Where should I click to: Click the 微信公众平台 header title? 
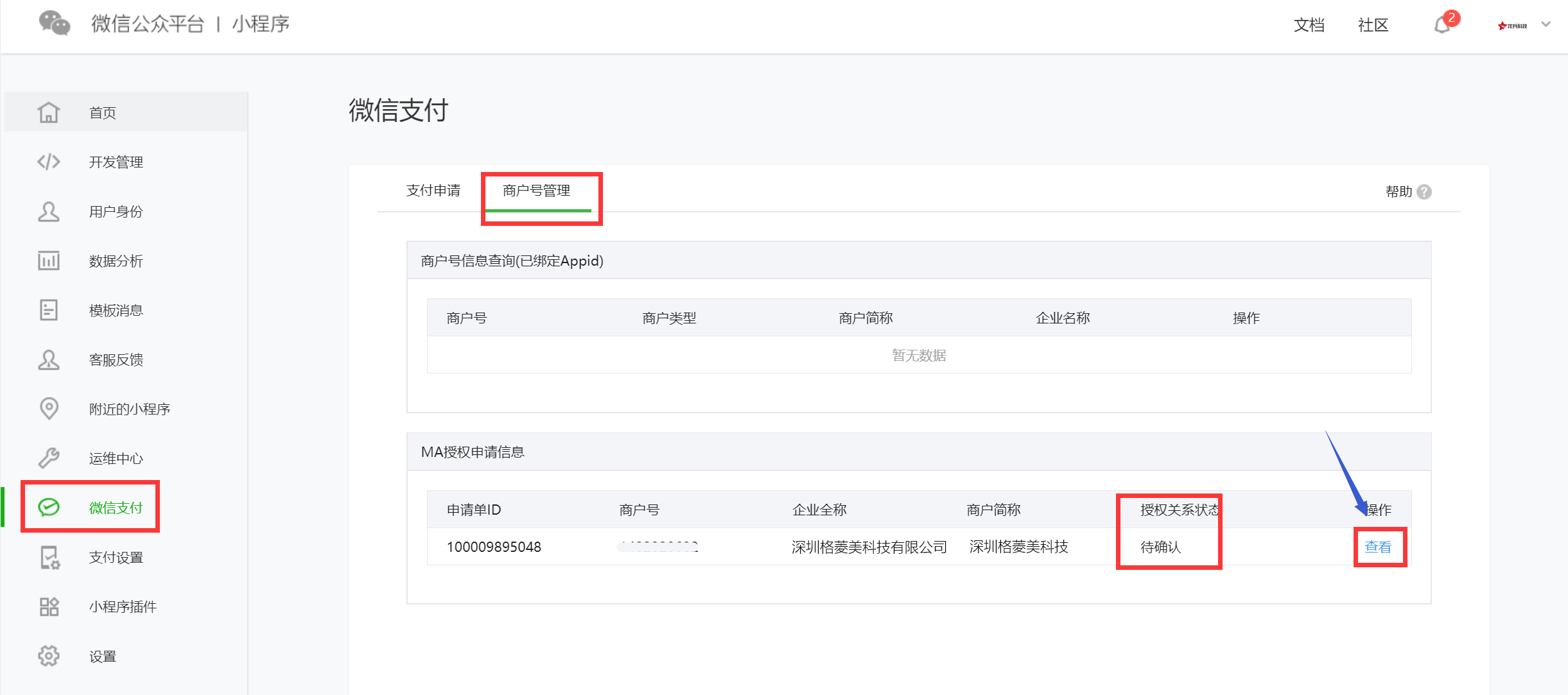pos(148,24)
